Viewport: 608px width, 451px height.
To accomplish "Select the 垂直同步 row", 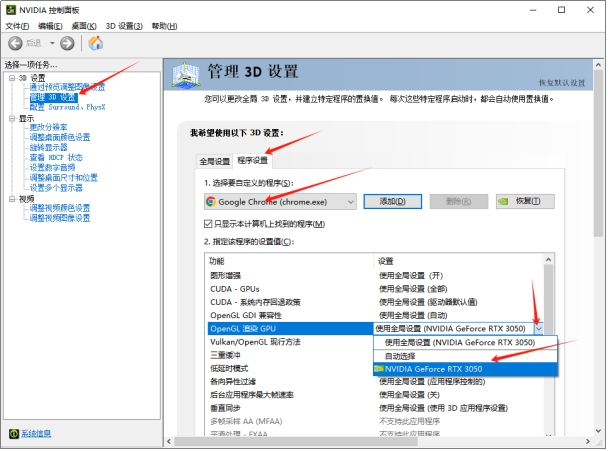I will click(x=374, y=408).
